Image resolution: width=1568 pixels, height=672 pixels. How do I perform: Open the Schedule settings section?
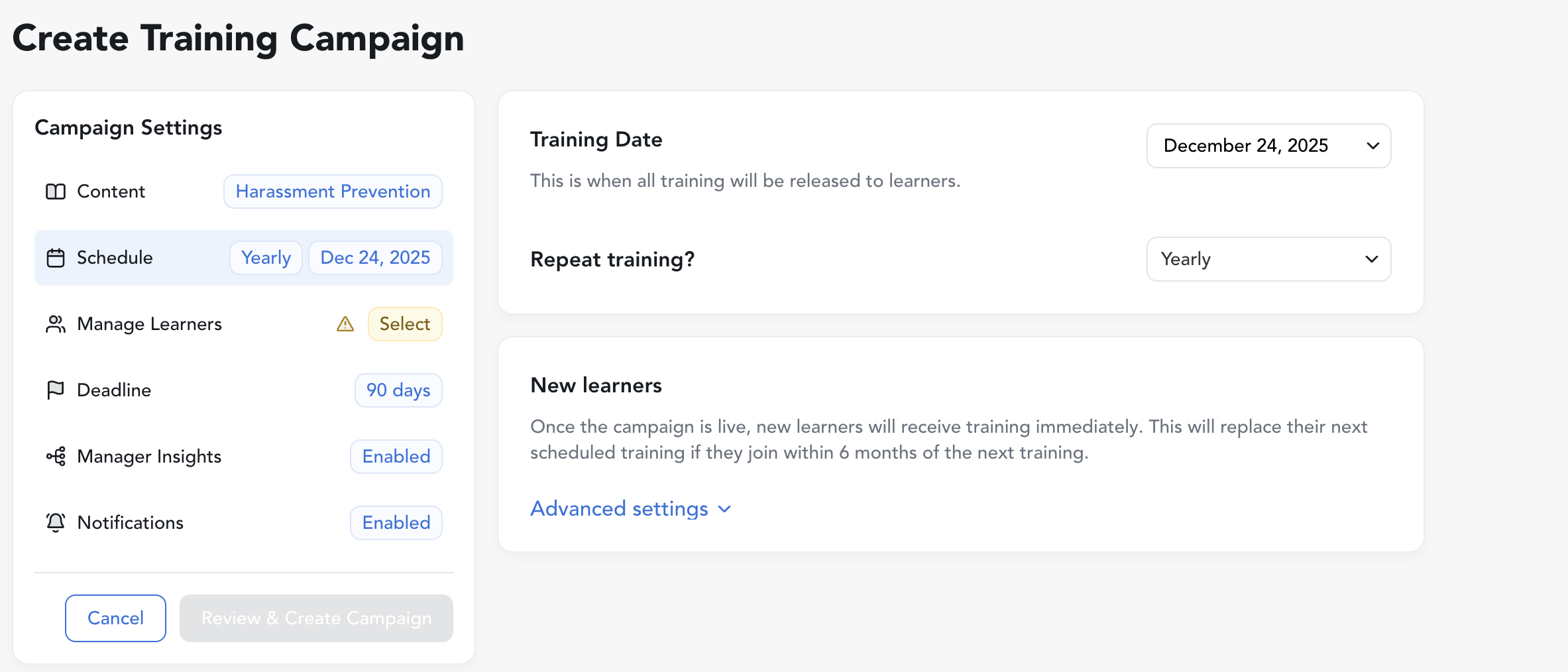click(115, 258)
